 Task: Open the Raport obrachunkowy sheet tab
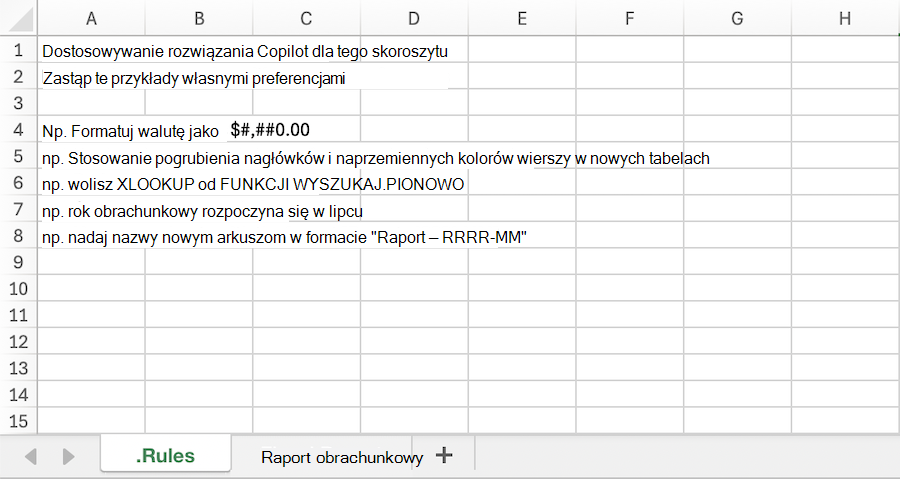coord(342,457)
